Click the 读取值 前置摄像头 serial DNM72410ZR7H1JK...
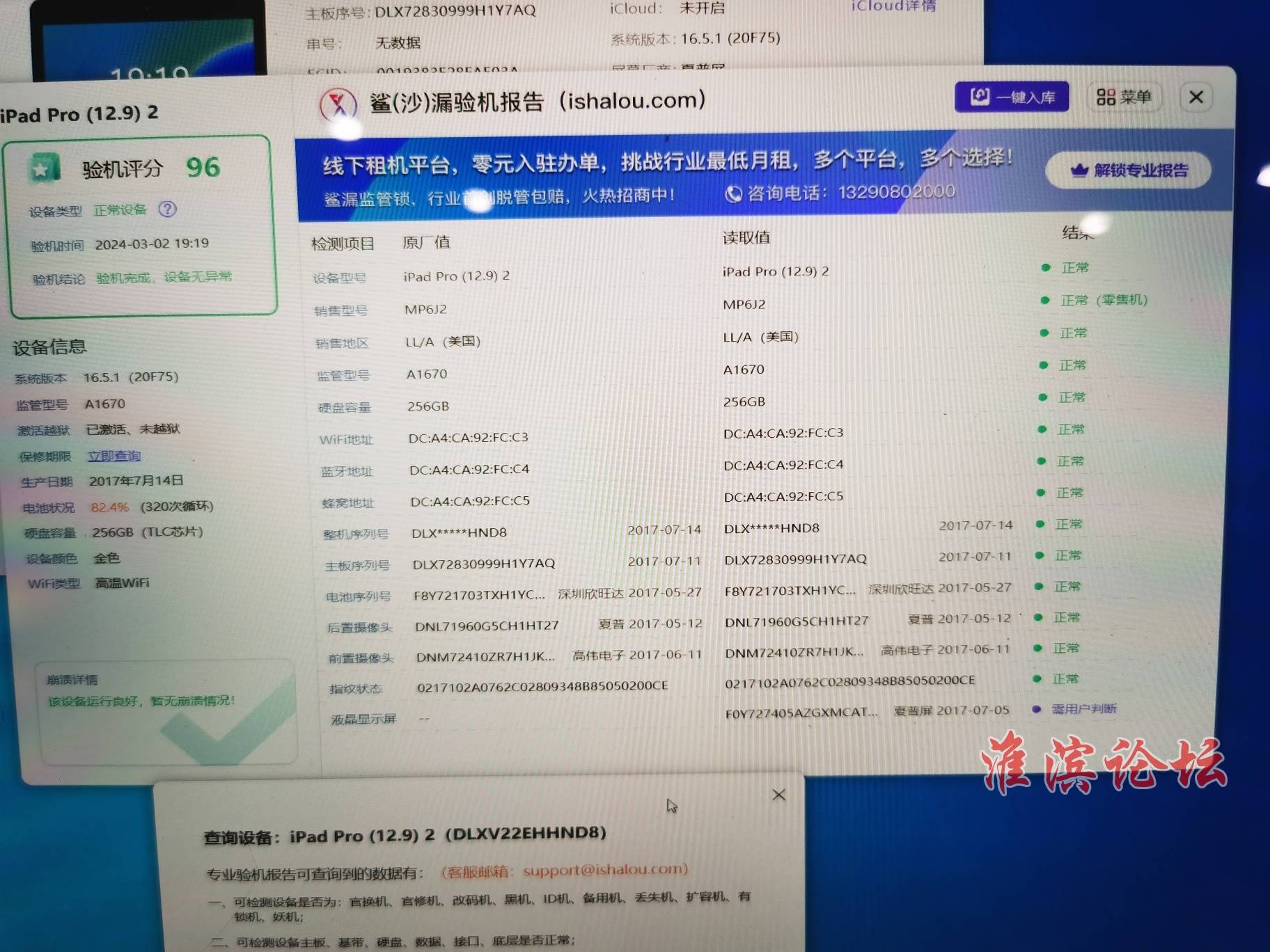 [x=794, y=652]
